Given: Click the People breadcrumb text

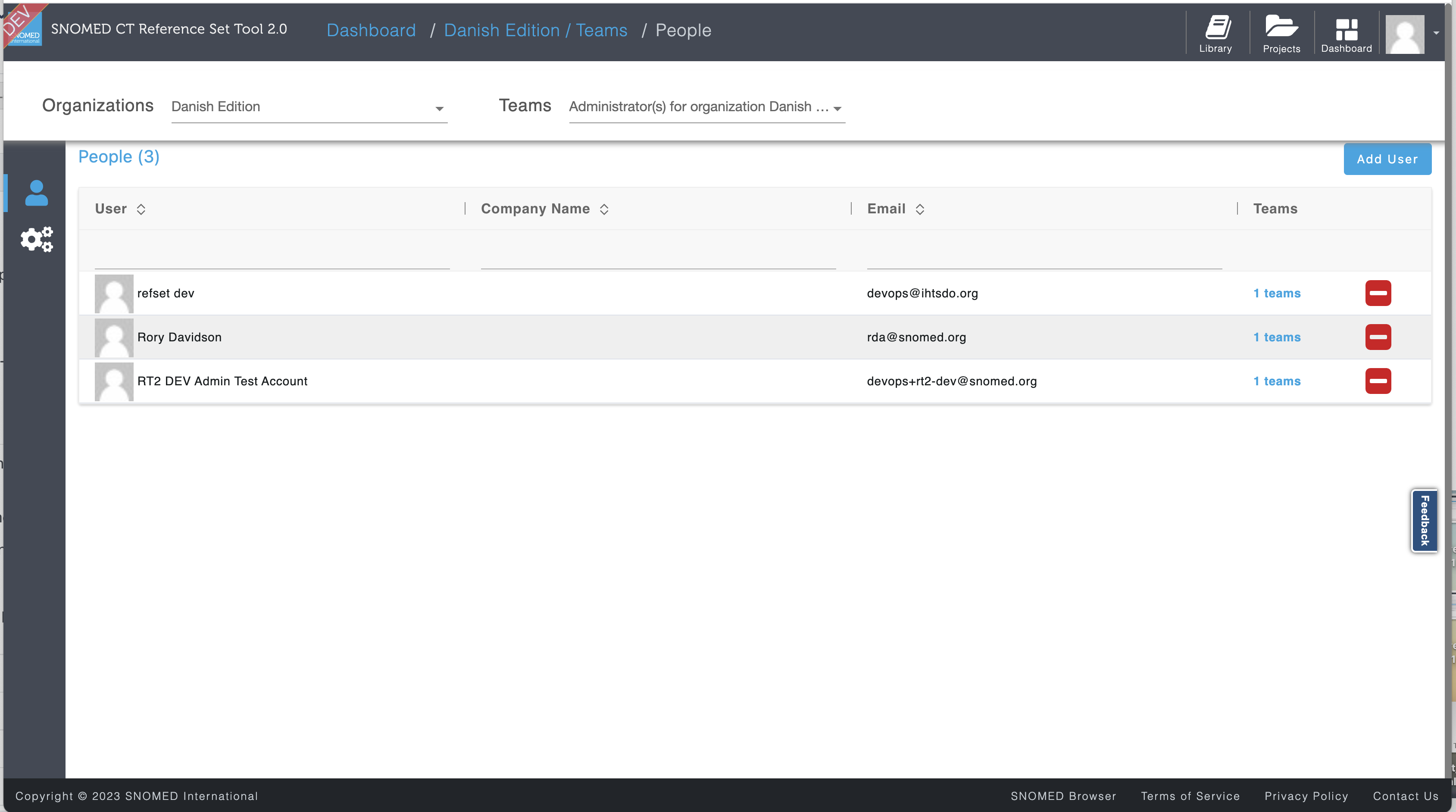Looking at the screenshot, I should [x=683, y=30].
